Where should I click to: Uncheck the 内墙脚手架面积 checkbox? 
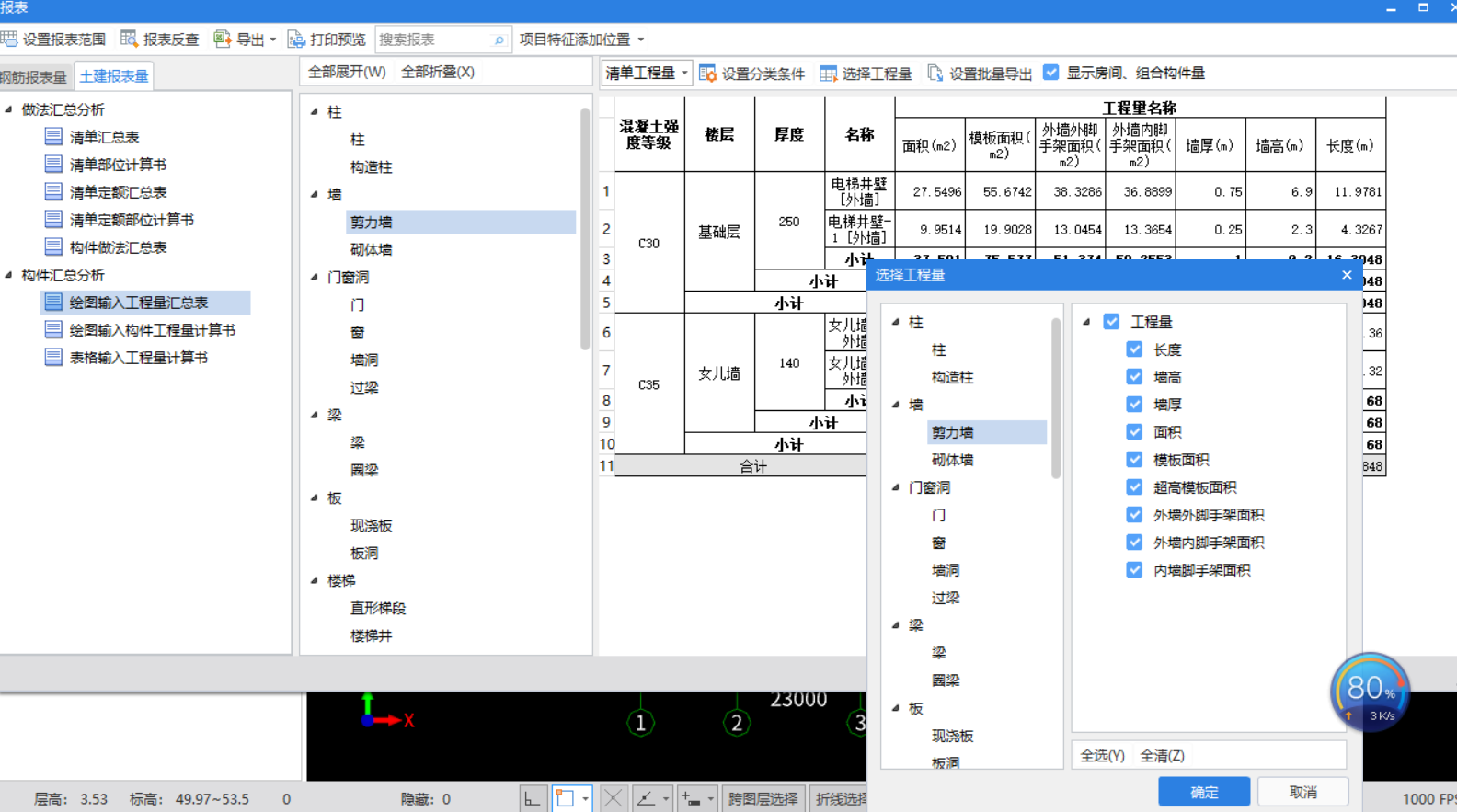(1134, 570)
